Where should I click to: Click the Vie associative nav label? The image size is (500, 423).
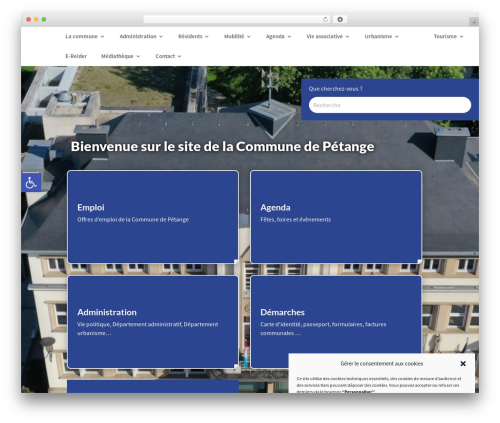pyautogui.click(x=324, y=36)
